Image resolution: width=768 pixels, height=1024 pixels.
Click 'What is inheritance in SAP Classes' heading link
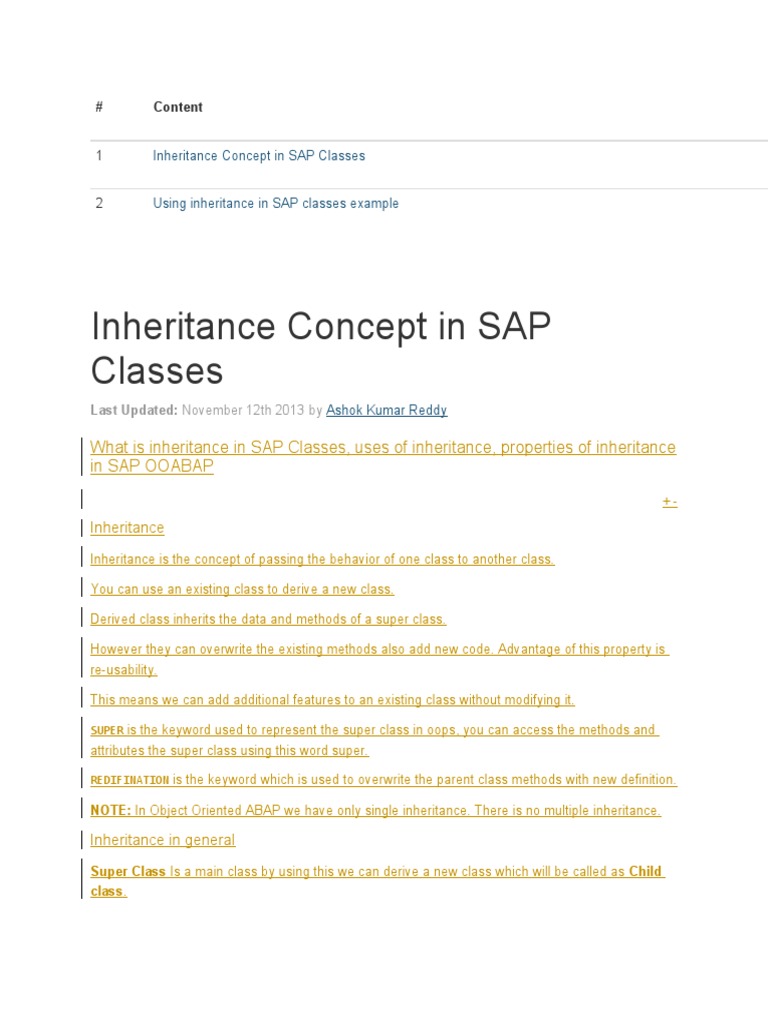382,448
